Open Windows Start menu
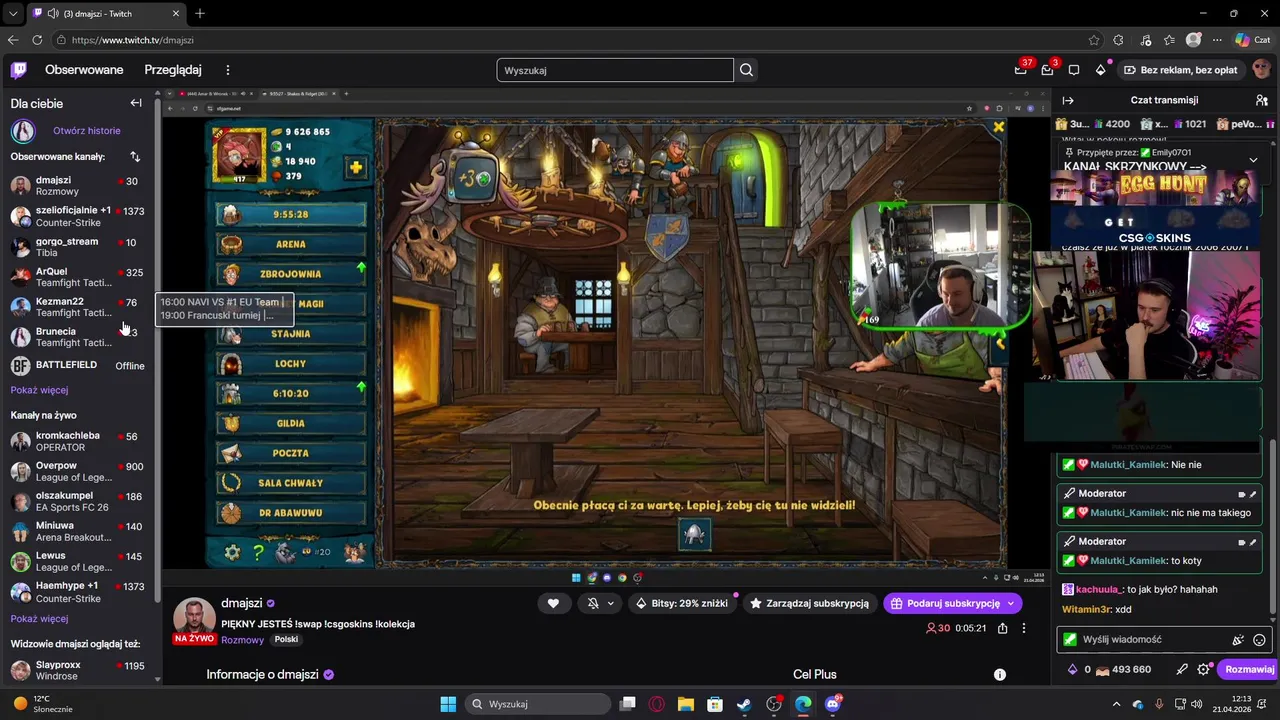Image resolution: width=1280 pixels, height=720 pixels. pos(448,704)
